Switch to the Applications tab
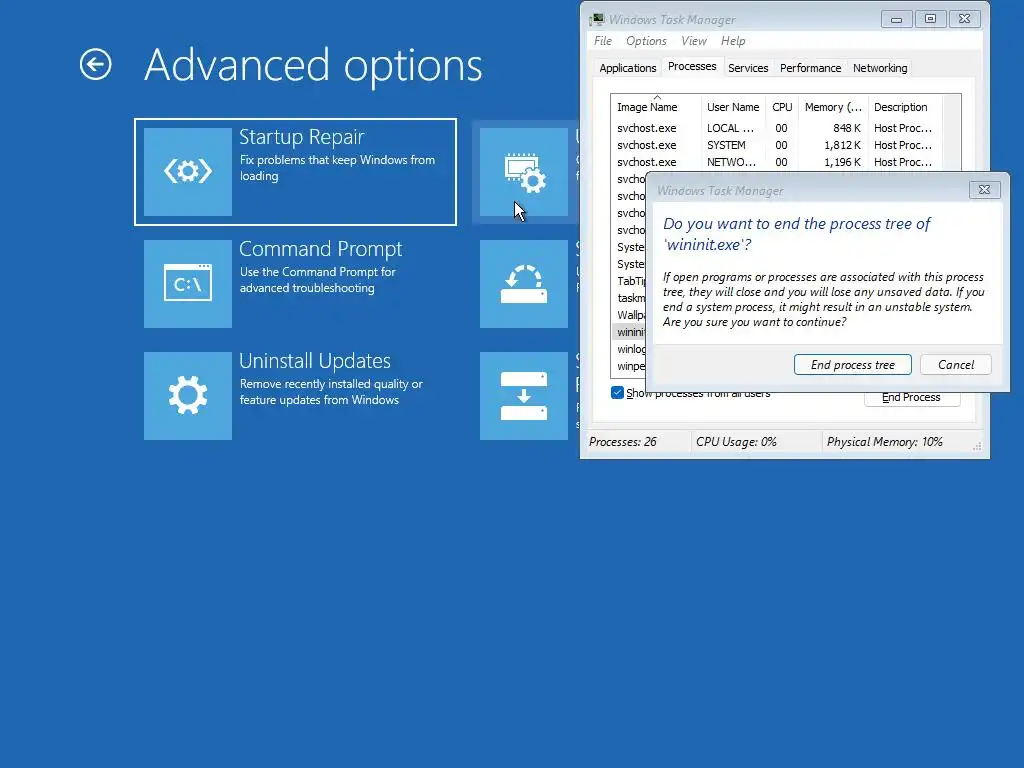 click(x=628, y=68)
